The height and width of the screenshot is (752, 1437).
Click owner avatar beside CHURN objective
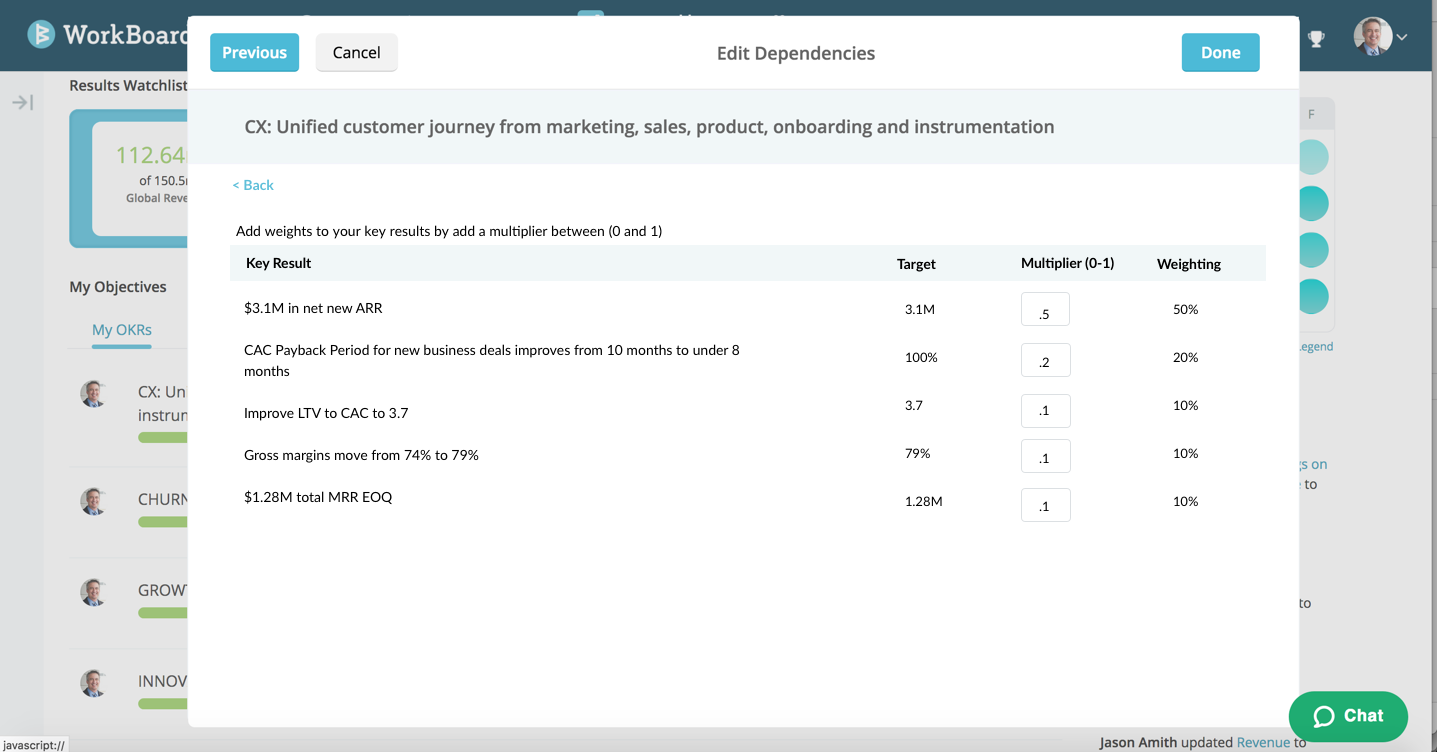point(94,501)
